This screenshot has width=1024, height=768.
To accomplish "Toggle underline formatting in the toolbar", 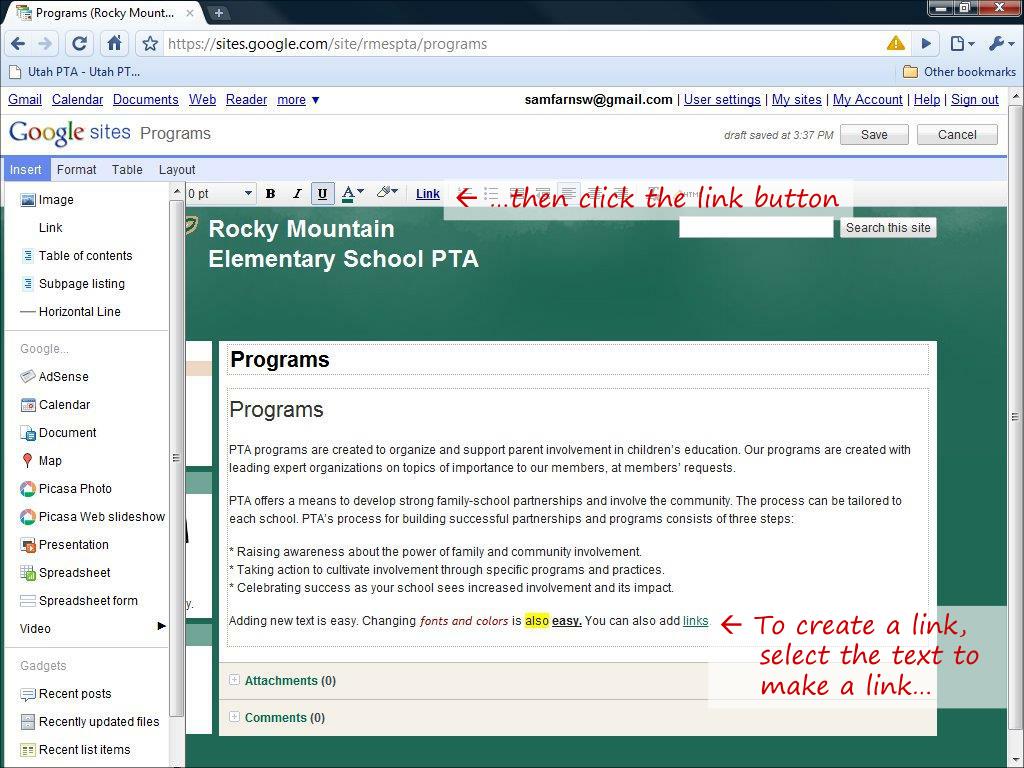I will tap(323, 193).
